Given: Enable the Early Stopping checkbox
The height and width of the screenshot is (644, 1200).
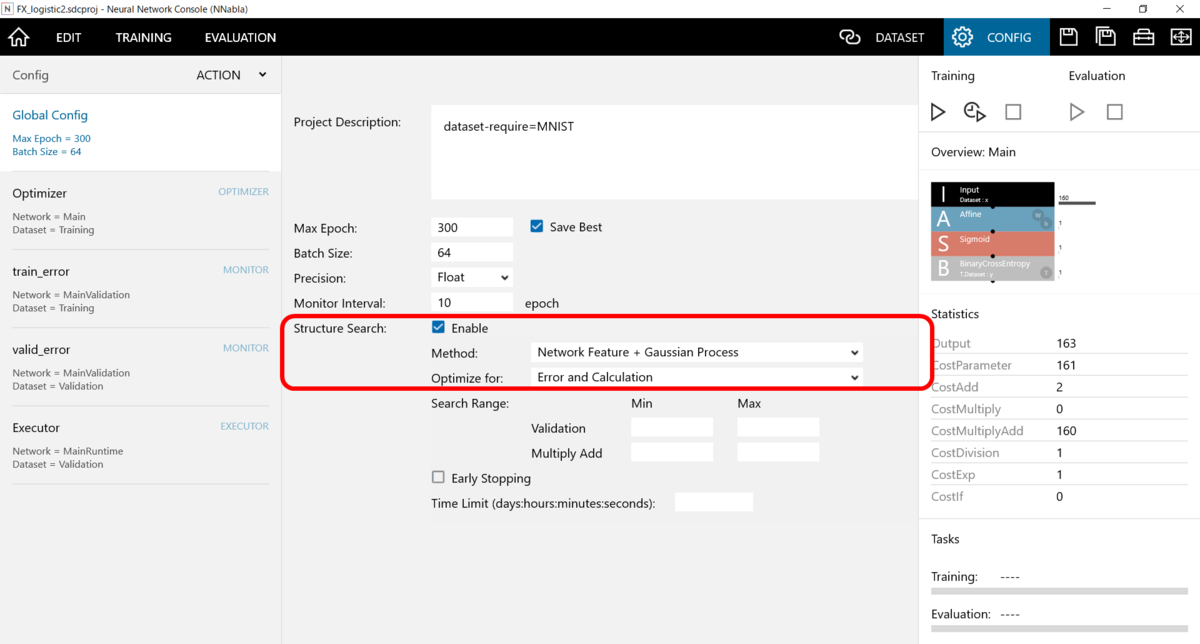Looking at the screenshot, I should [438, 478].
